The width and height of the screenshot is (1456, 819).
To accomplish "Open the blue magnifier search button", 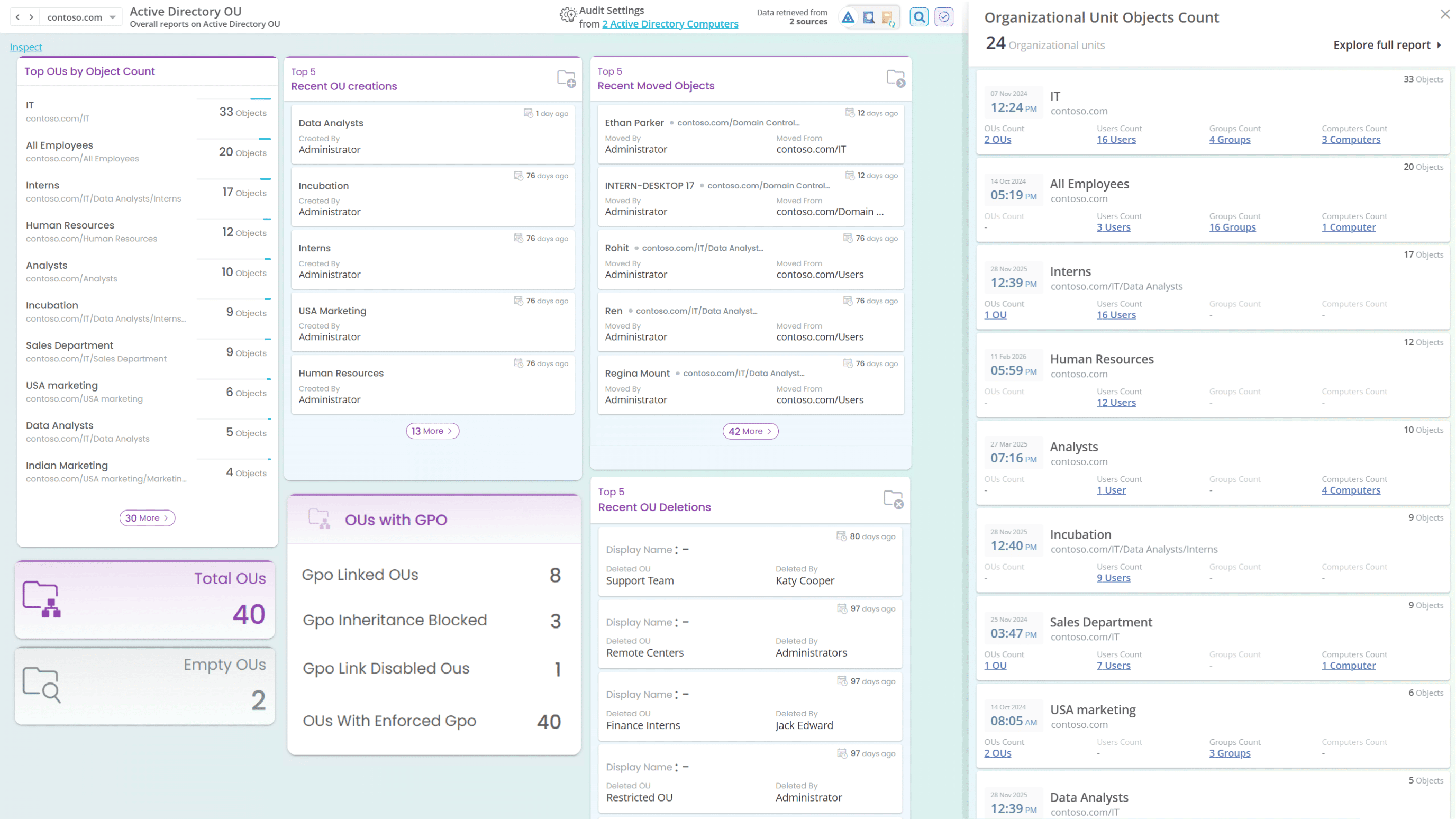I will point(919,17).
